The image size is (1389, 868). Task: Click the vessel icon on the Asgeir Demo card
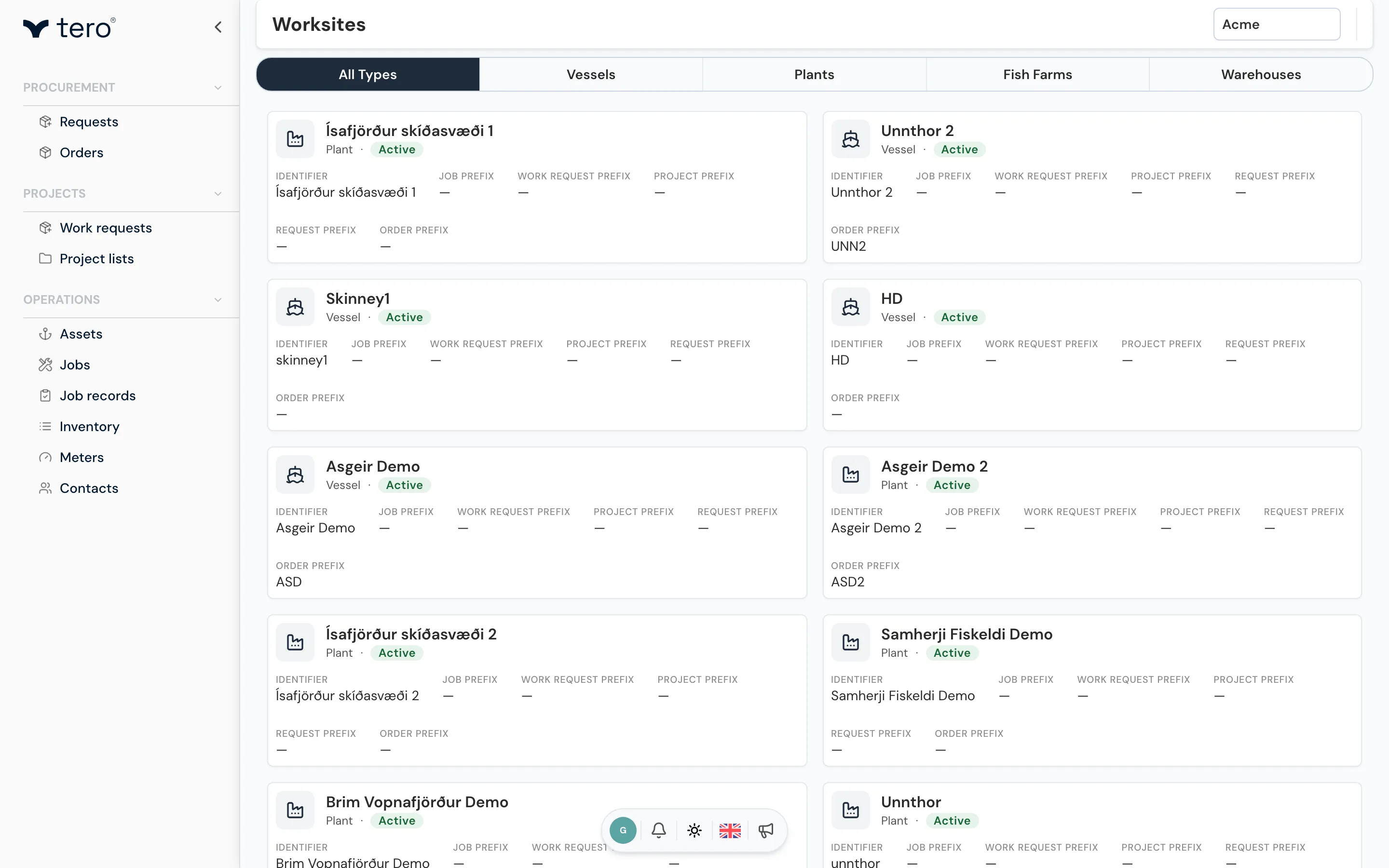tap(295, 475)
